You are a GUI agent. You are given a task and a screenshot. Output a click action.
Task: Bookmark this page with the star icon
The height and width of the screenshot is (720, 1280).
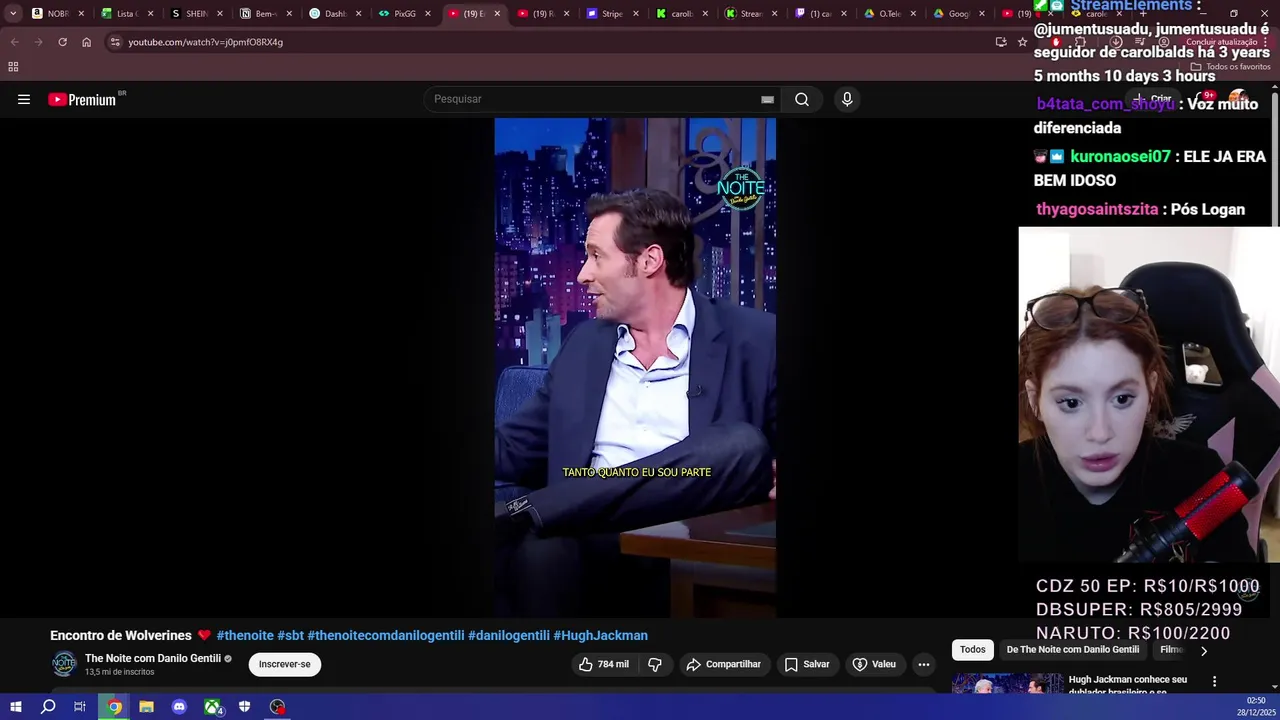point(1022,42)
